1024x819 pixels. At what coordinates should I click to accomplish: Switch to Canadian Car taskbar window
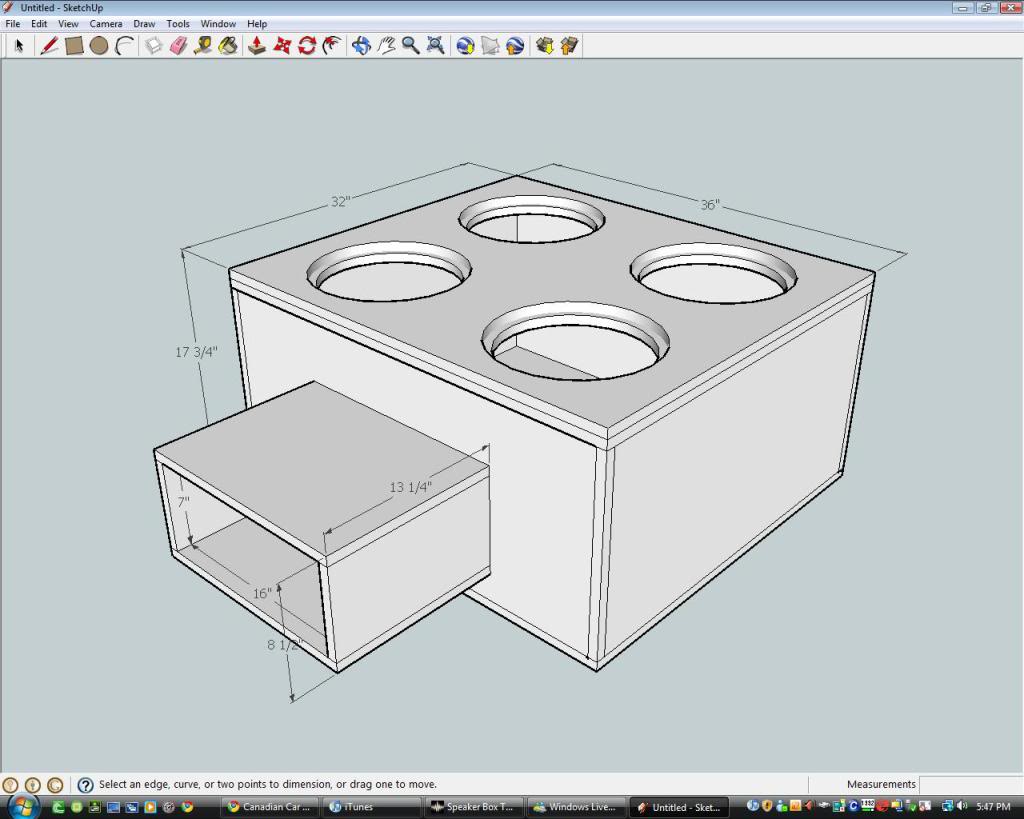pyautogui.click(x=271, y=807)
